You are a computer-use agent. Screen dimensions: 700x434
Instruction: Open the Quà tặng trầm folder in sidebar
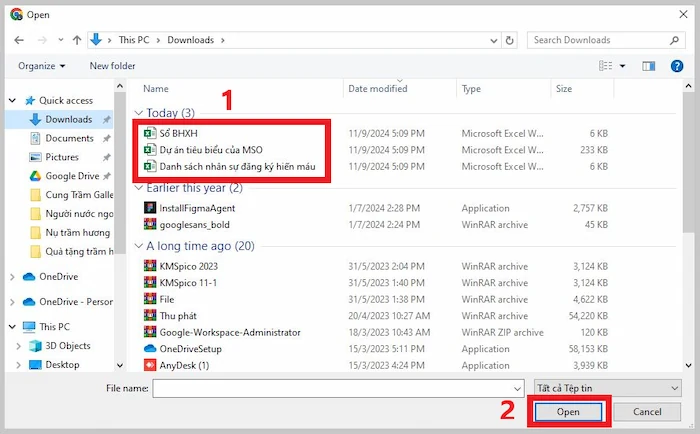[71, 251]
